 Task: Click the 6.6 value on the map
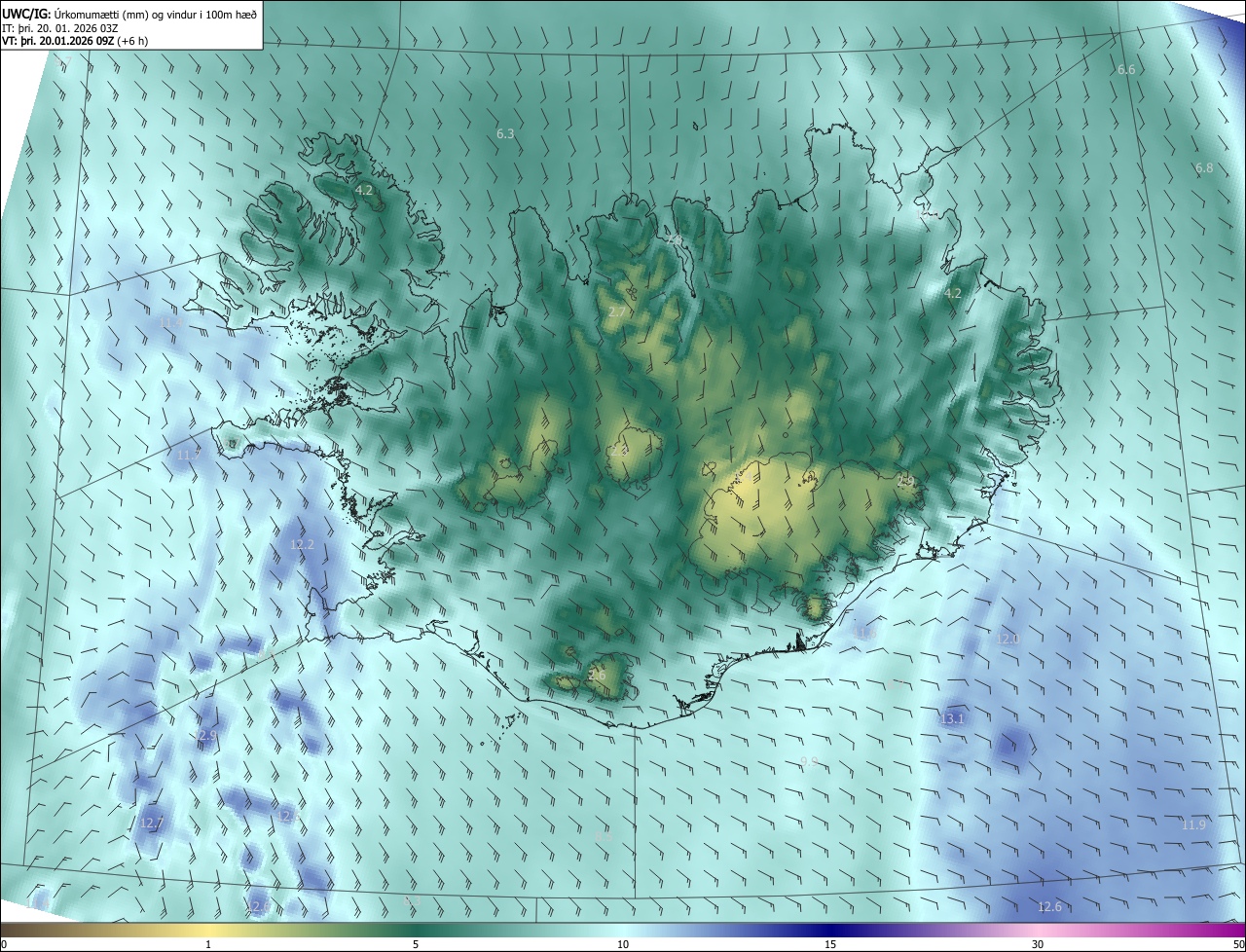coord(1126,70)
